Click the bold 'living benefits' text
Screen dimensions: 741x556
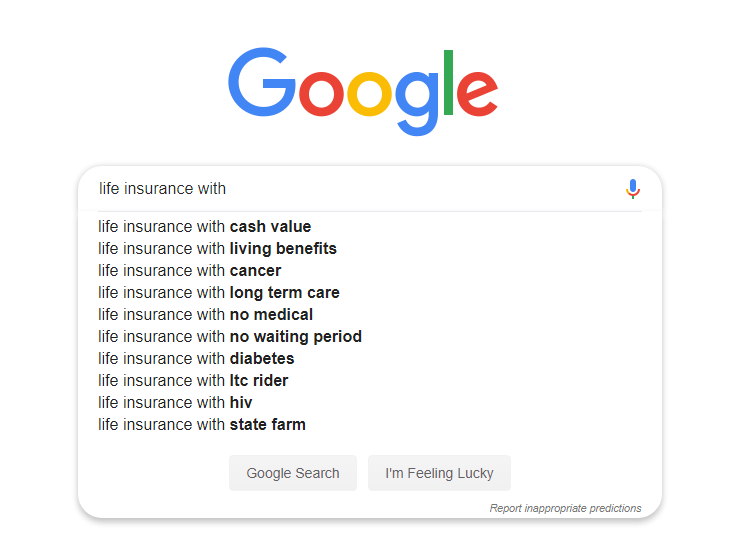point(283,248)
